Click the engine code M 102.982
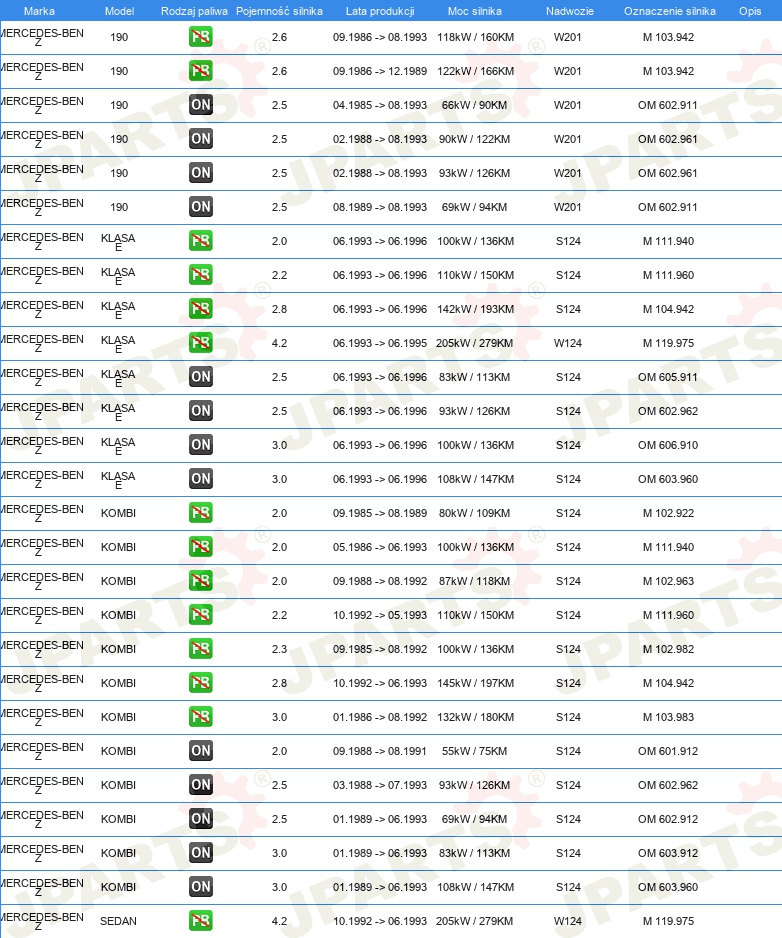 [668, 649]
